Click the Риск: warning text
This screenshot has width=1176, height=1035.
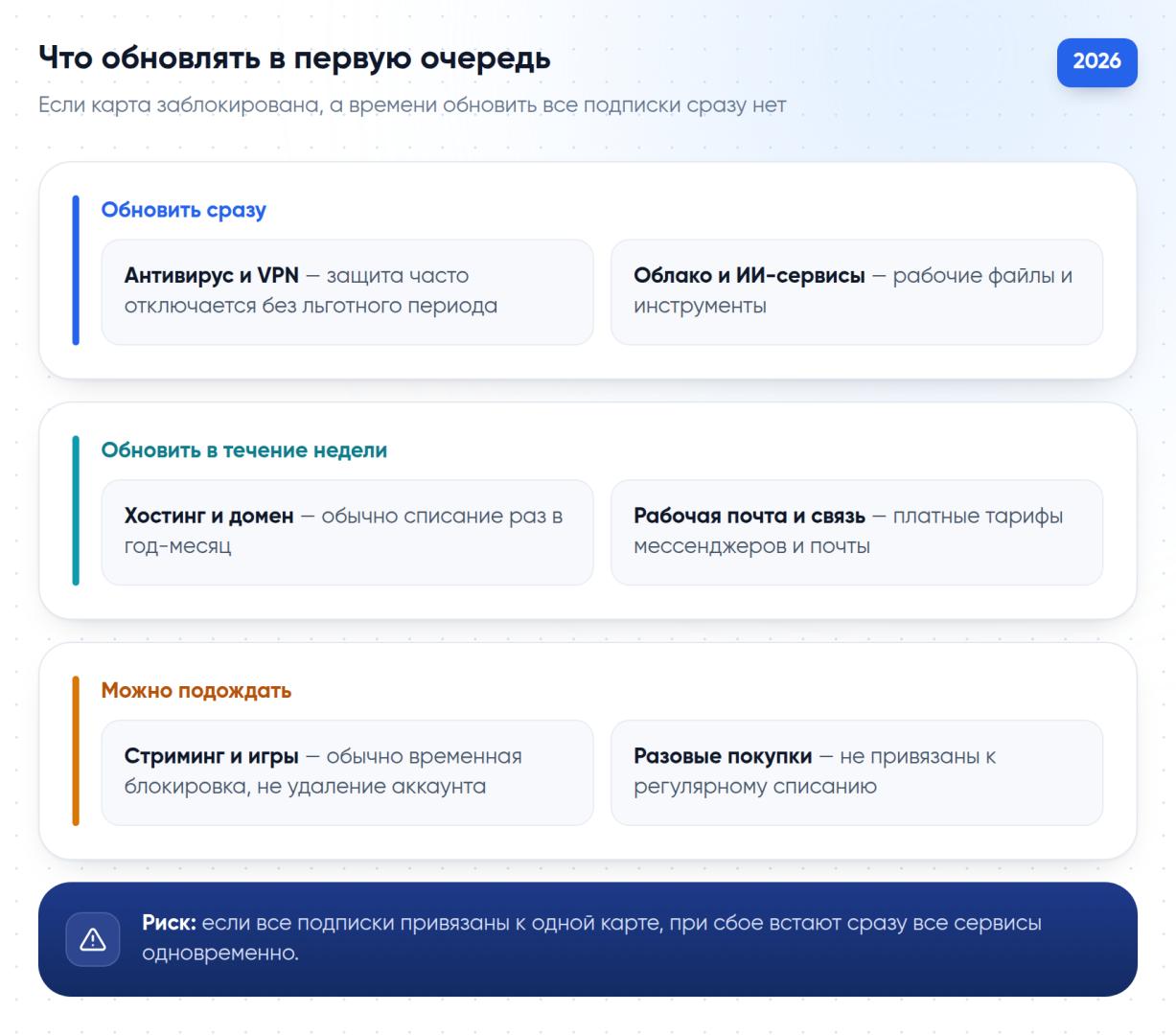[x=591, y=938]
